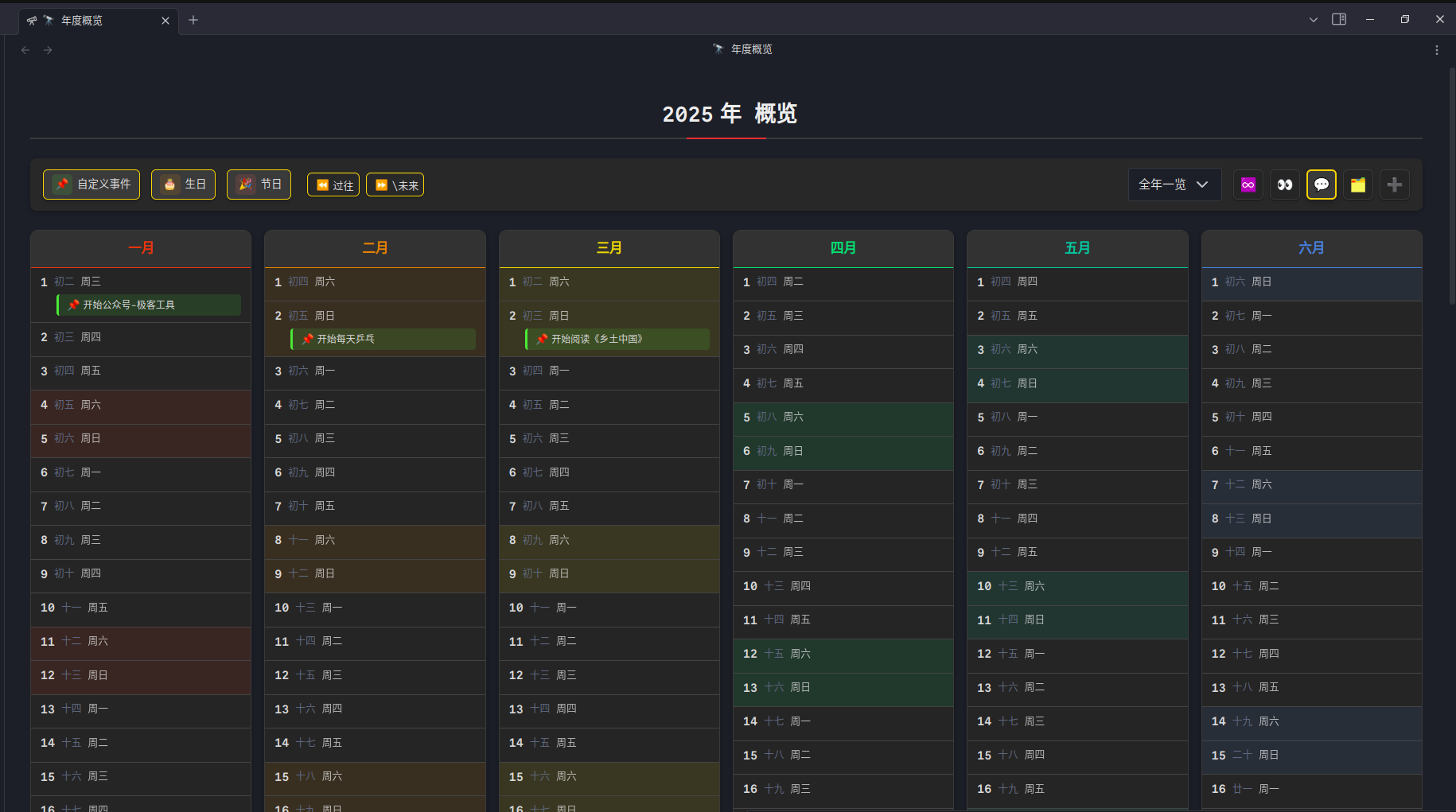The width and height of the screenshot is (1456, 812).
Task: Click the speech bubble icon button
Action: tap(1321, 185)
